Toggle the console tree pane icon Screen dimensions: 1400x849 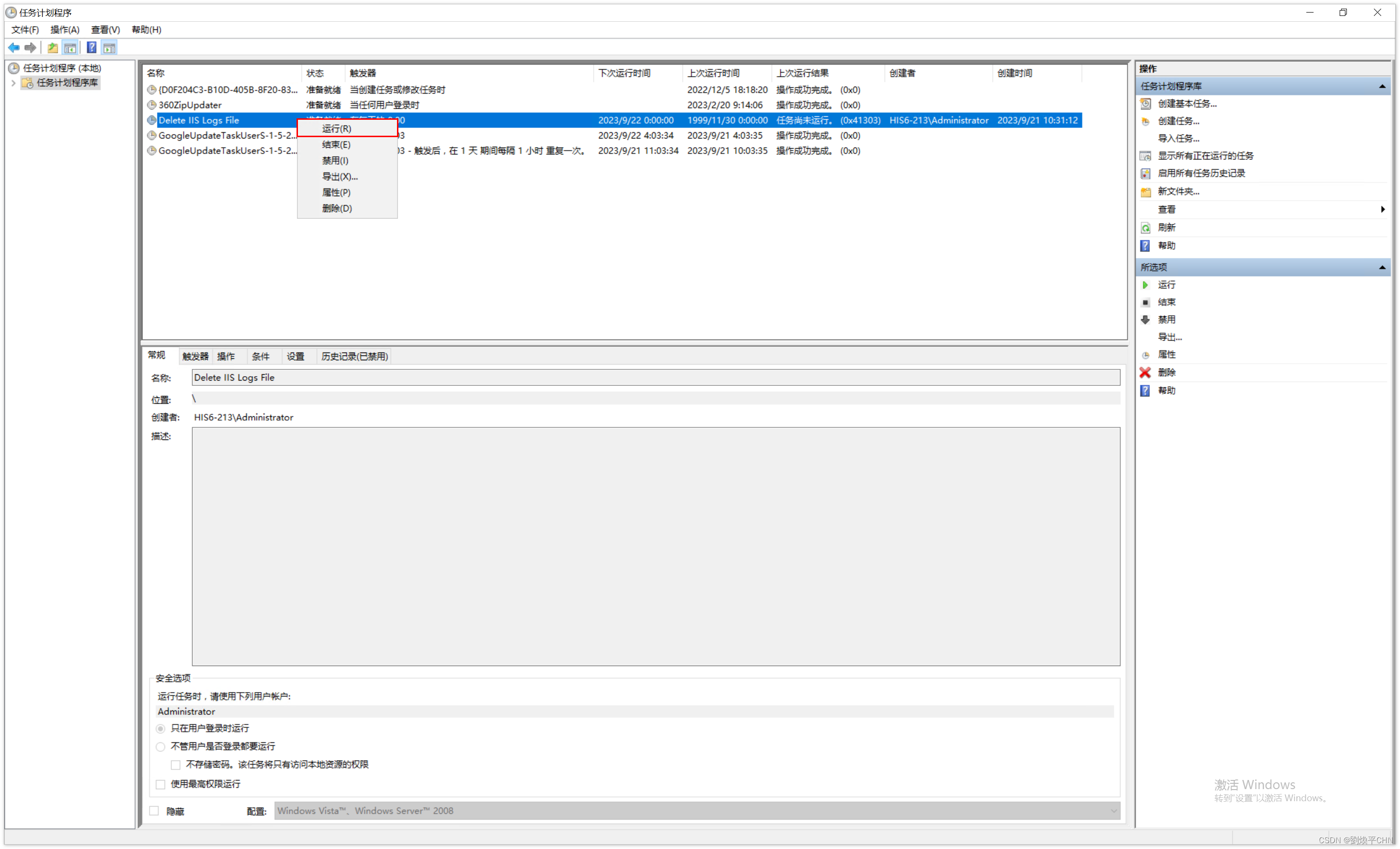click(71, 48)
